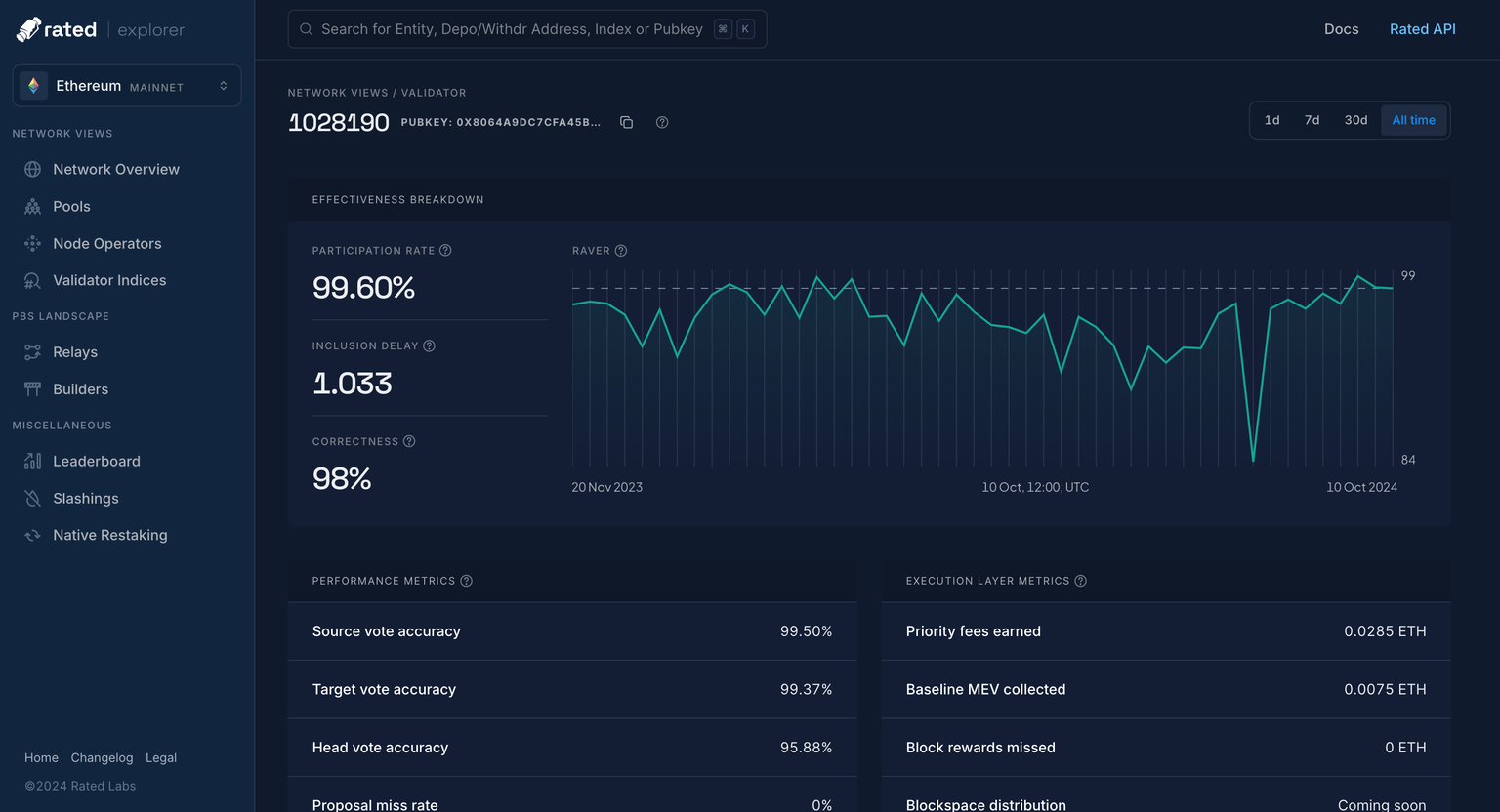Open Node Operators view

click(x=107, y=243)
